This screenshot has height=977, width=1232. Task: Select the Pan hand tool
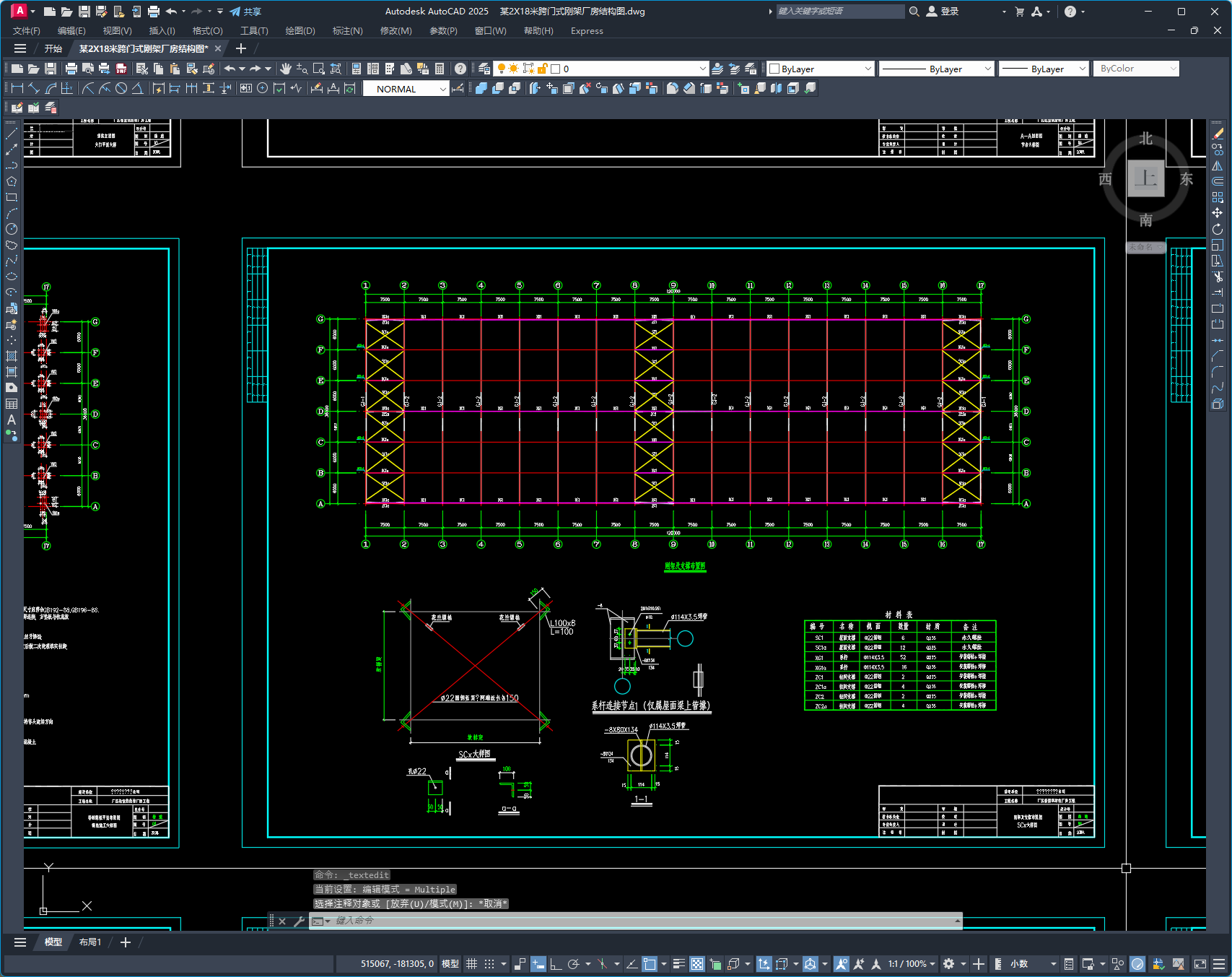click(286, 69)
